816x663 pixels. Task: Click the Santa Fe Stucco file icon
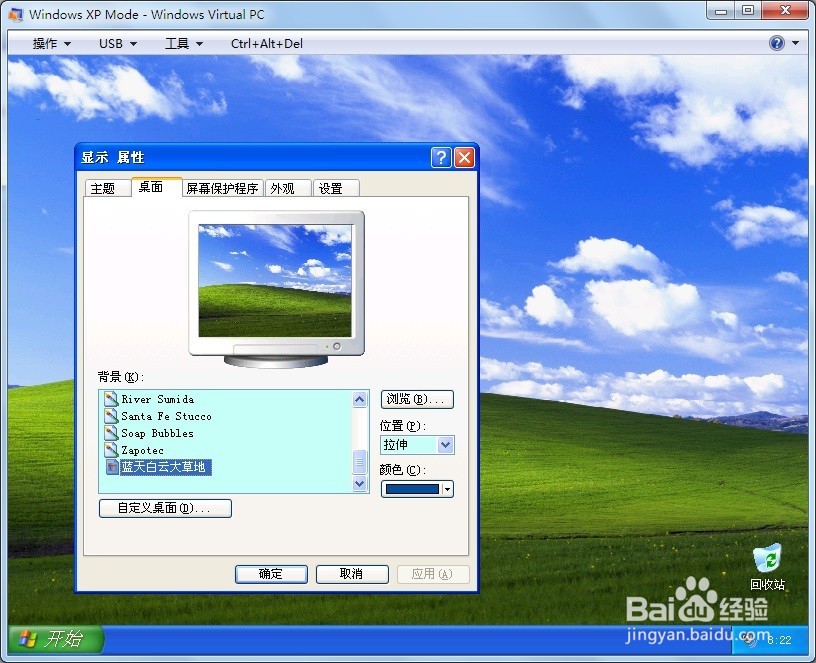[111, 416]
